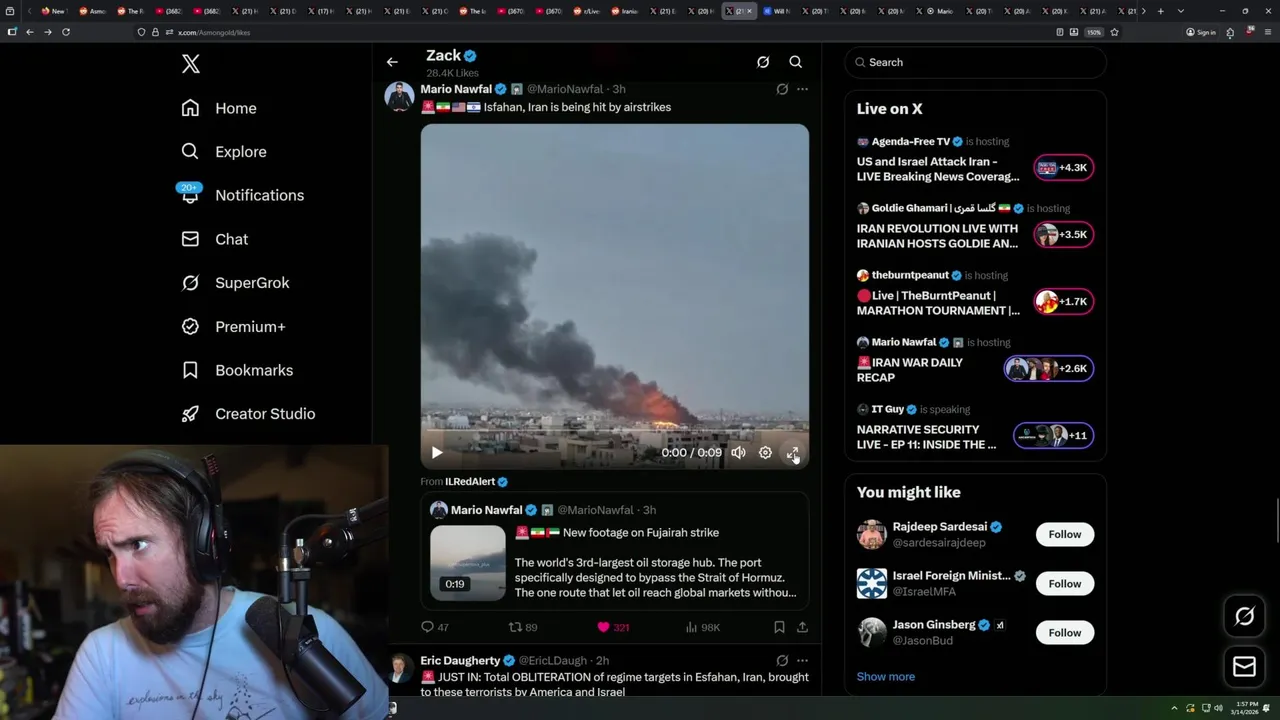Screen dimensions: 1280x720
Task: Join Iran War Daily Recap space
Action: [976, 362]
